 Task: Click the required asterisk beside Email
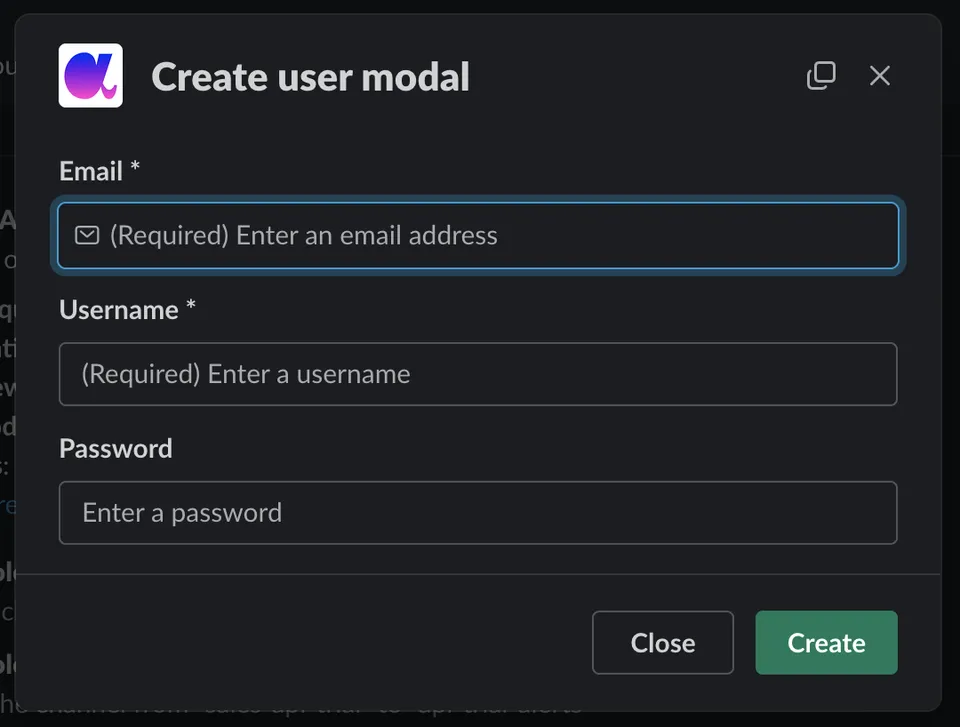pos(135,167)
